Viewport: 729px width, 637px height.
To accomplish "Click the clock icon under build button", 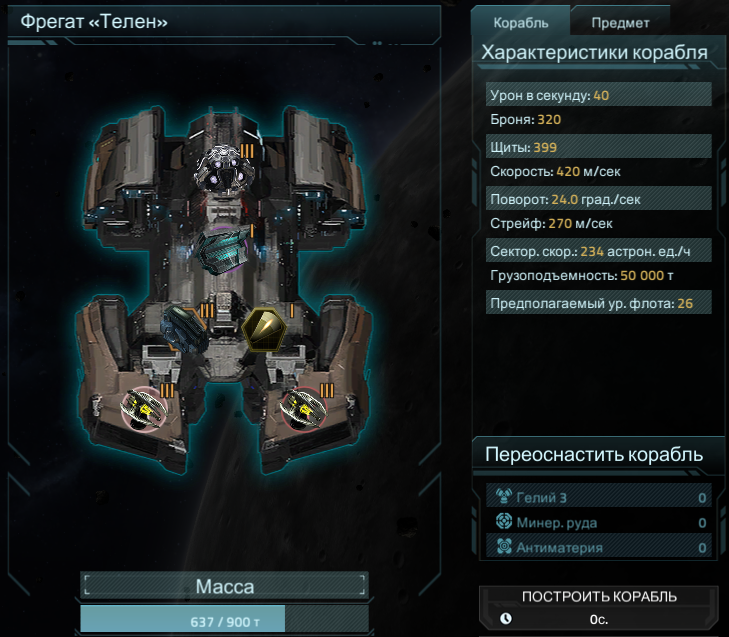I will click(x=506, y=618).
